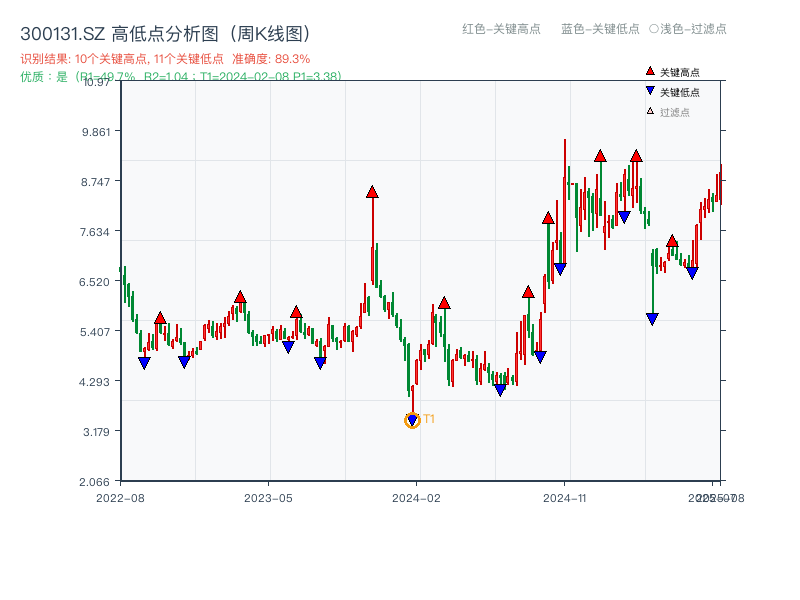This screenshot has width=800, height=600.
Task: Click the 2.066 y-axis label
Action: point(94,482)
